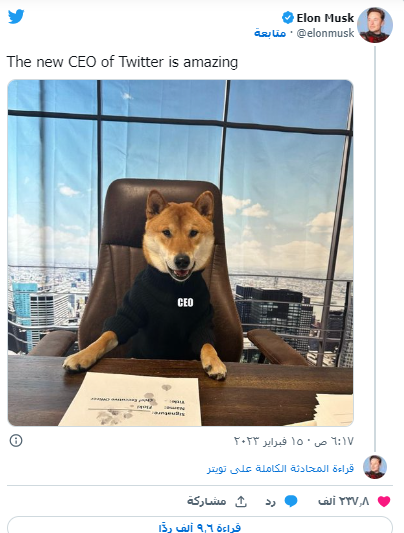Click the vertical thread connector line
Screen dimensions: 404x533
tap(375, 249)
